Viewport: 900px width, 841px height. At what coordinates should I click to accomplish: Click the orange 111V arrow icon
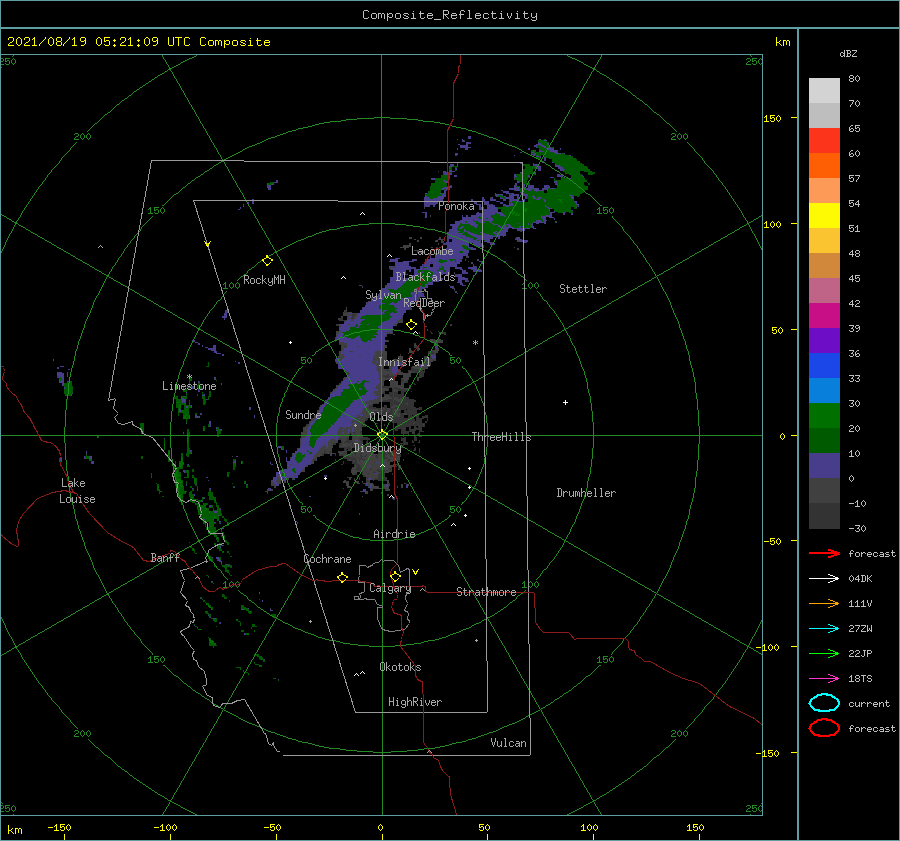(824, 603)
